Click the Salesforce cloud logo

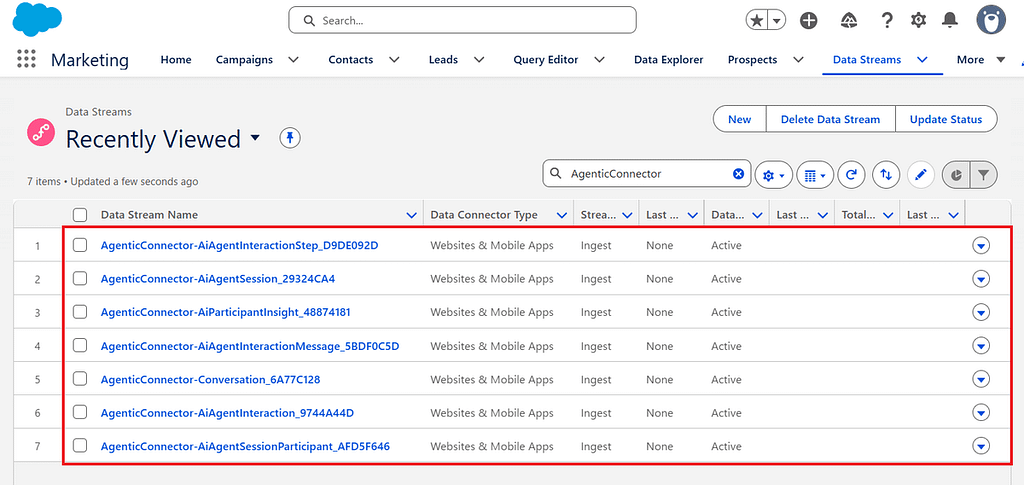[x=37, y=20]
